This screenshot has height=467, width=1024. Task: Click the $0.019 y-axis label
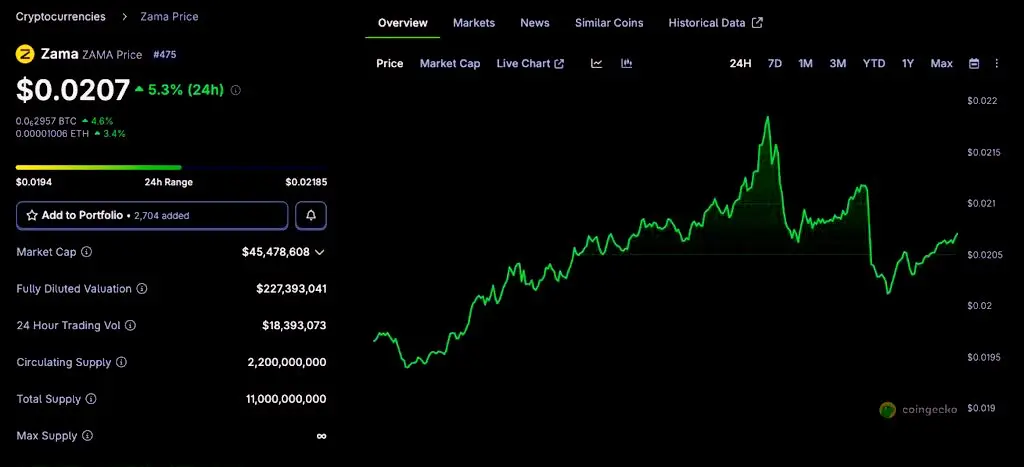point(982,408)
